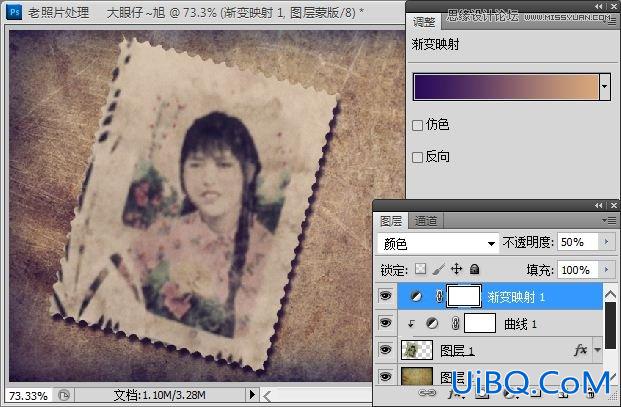Select the 调整 tab
The image size is (621, 407).
tap(424, 22)
